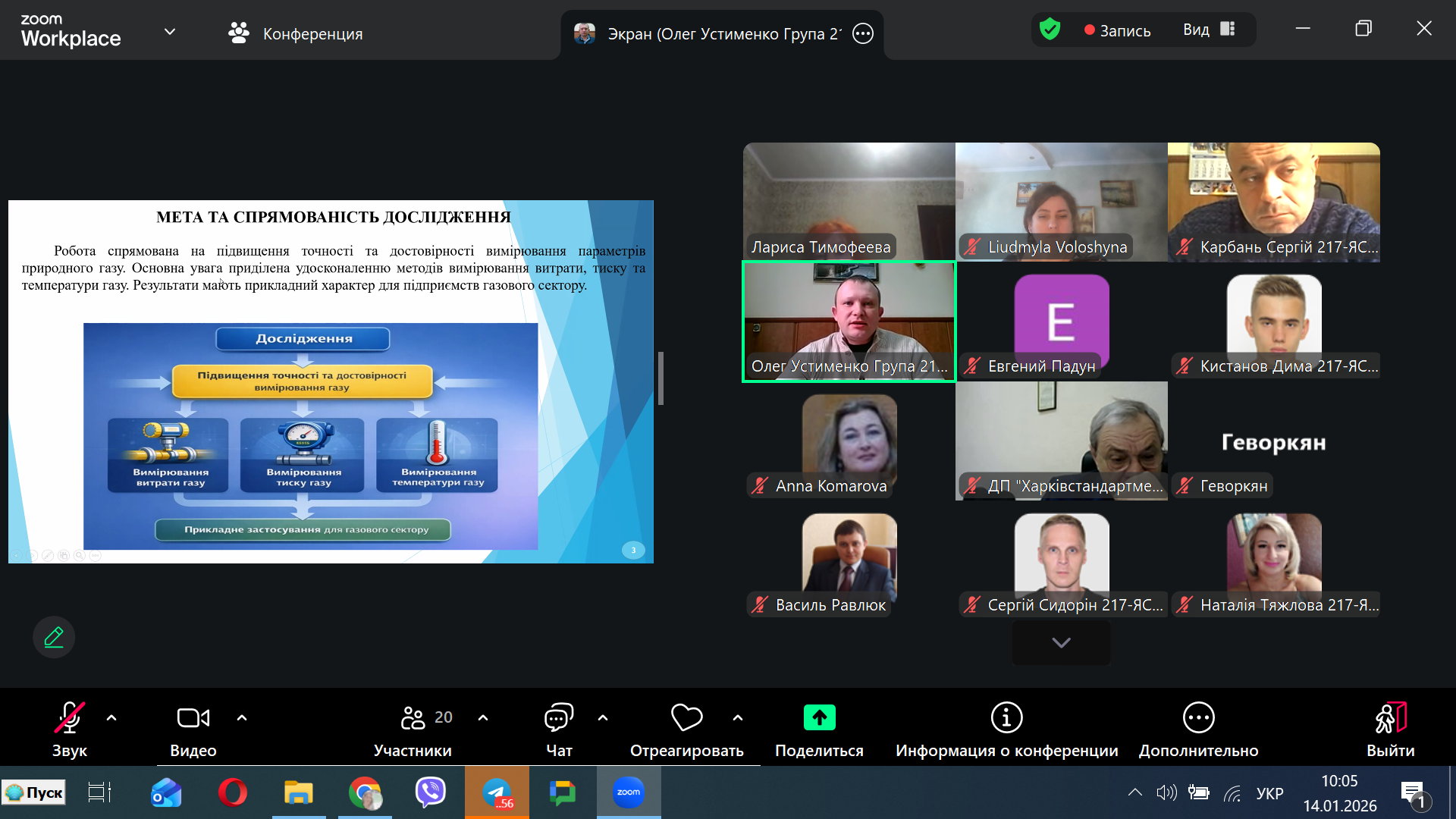Show more participants with the down chevron

click(1061, 642)
